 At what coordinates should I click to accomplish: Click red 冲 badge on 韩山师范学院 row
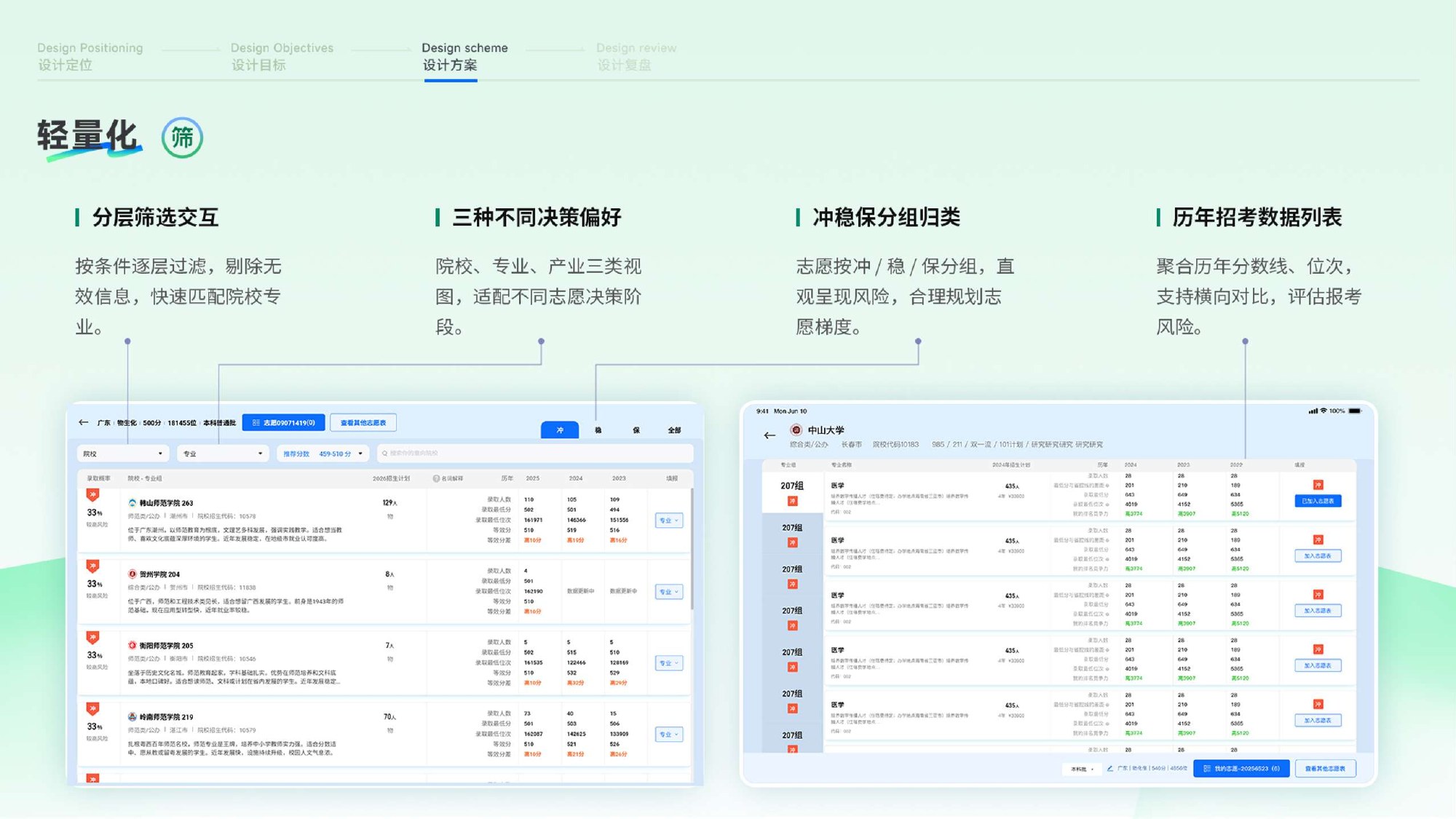[x=92, y=495]
